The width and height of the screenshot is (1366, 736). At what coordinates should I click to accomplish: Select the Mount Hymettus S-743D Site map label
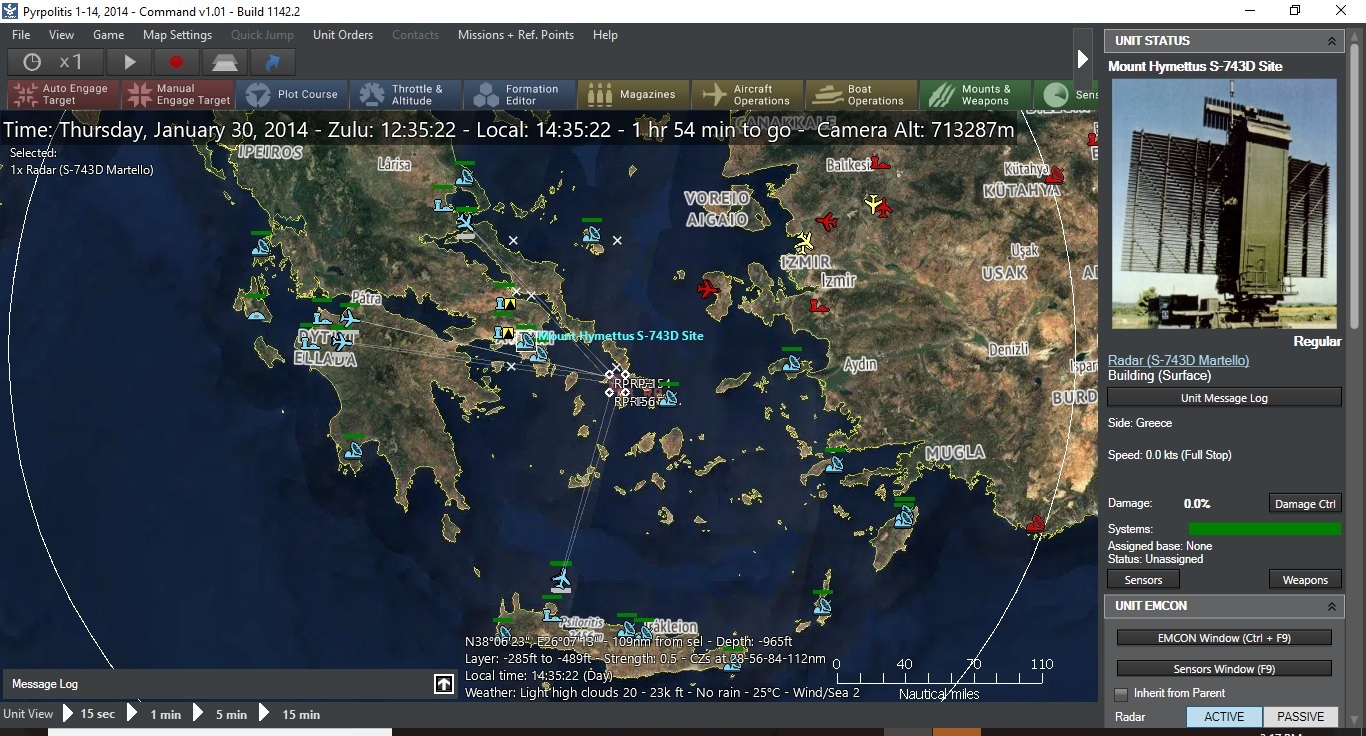coord(621,336)
